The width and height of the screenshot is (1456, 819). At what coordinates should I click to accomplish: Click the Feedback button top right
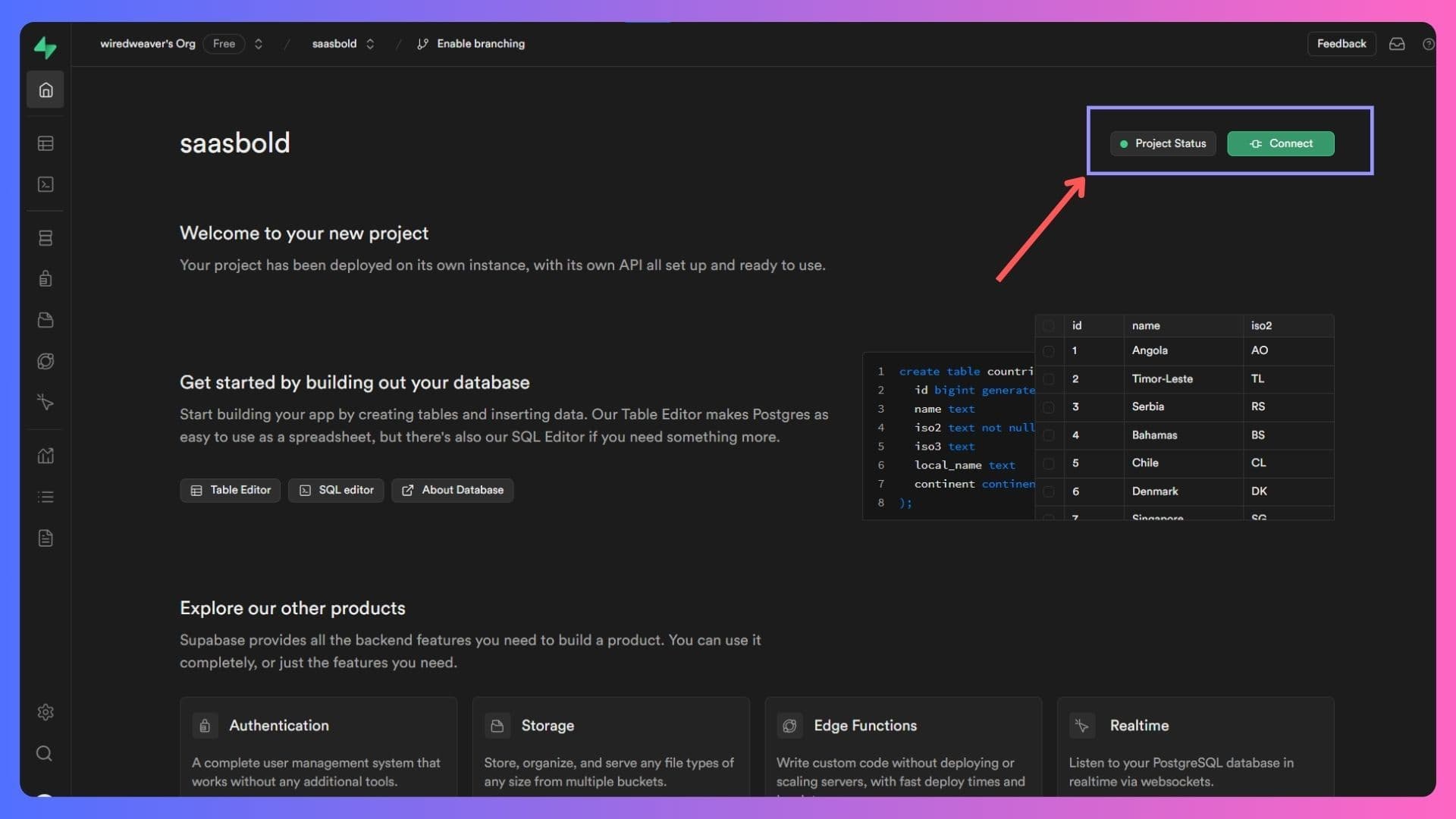1342,43
